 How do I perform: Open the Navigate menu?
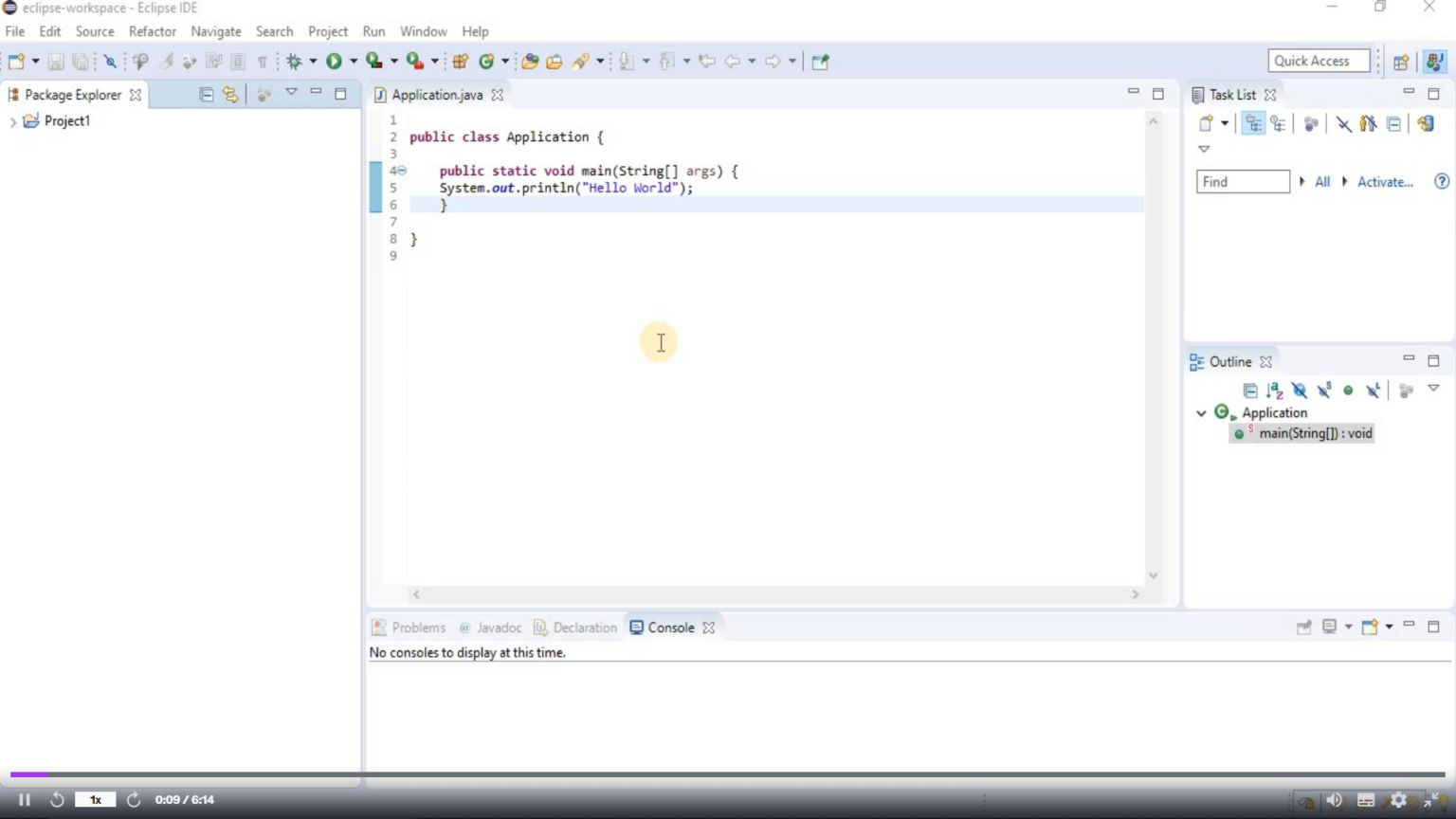coord(216,31)
